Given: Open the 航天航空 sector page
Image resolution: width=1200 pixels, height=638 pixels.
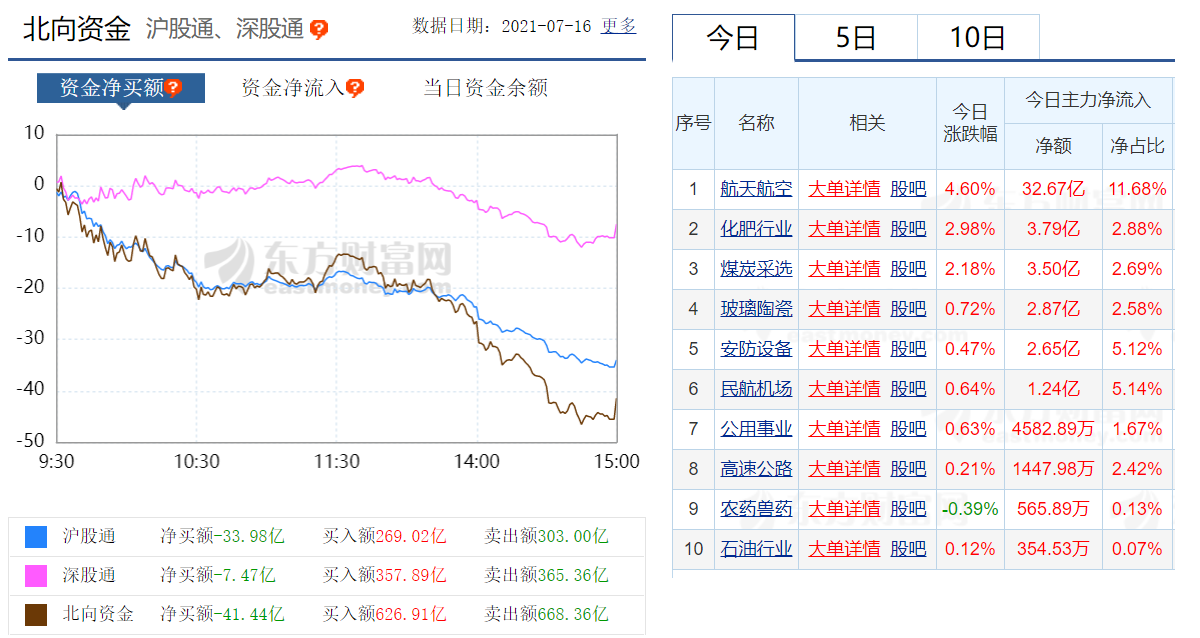Looking at the screenshot, I should pos(756,188).
